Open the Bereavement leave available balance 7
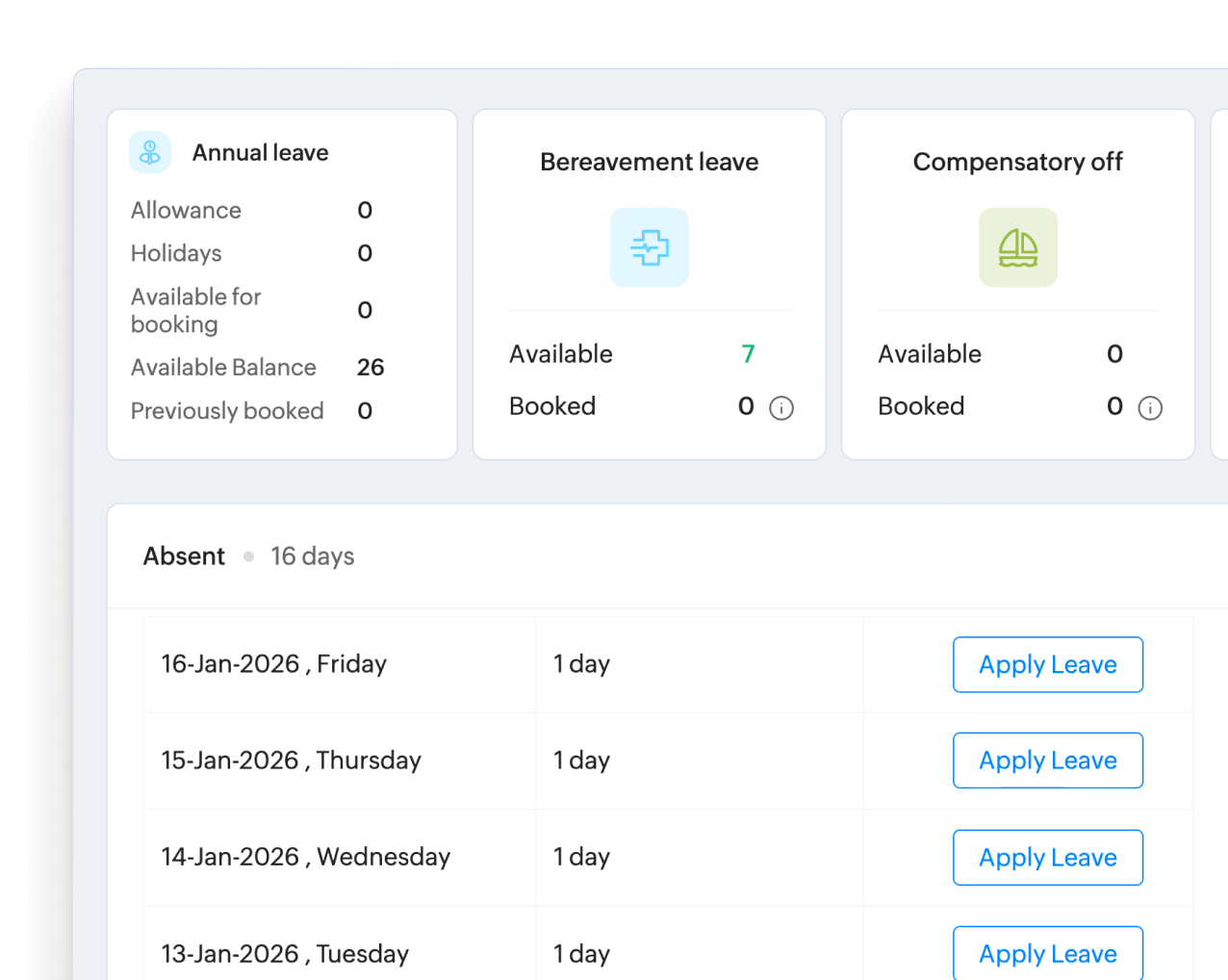 pyautogui.click(x=748, y=354)
